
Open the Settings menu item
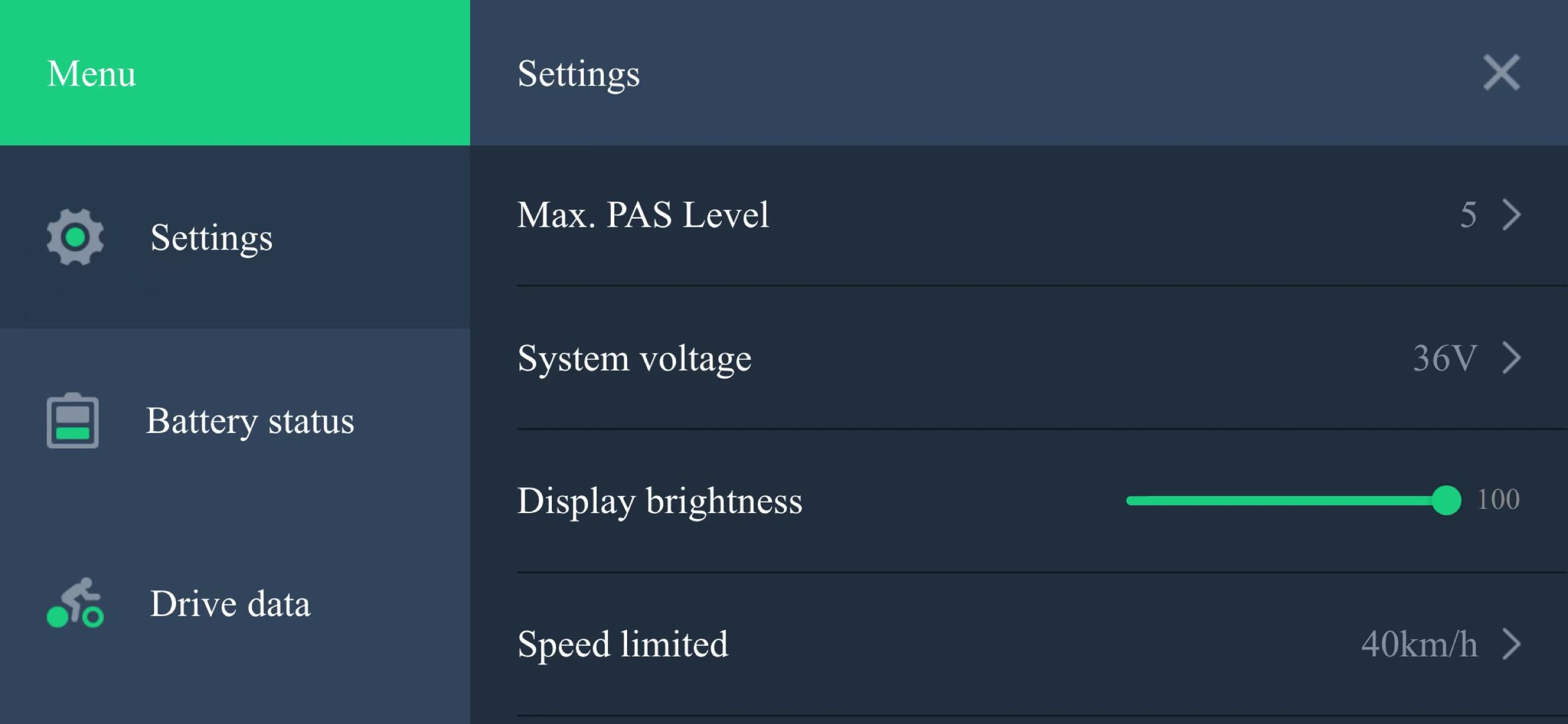pos(235,237)
